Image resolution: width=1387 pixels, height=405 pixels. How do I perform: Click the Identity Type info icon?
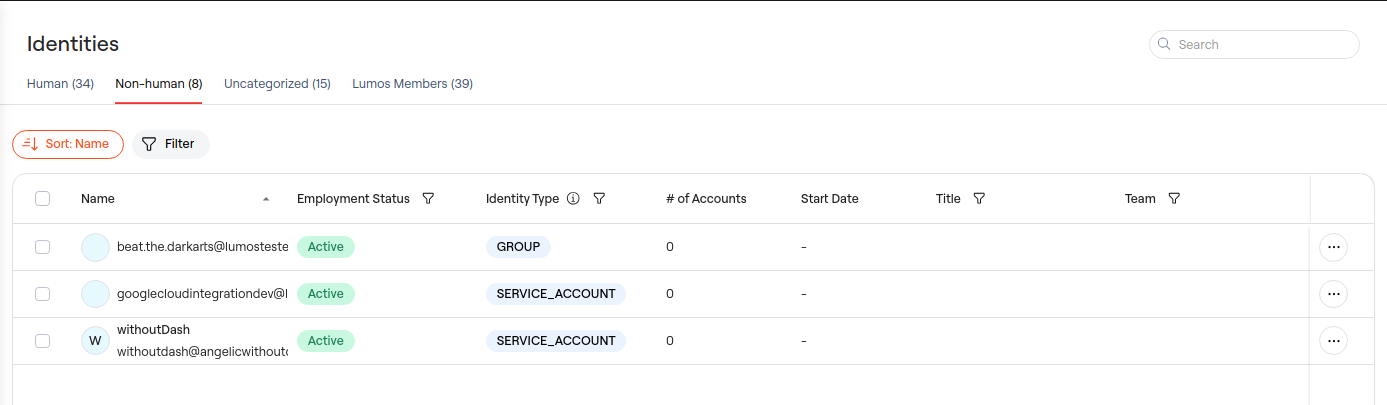[x=573, y=199]
